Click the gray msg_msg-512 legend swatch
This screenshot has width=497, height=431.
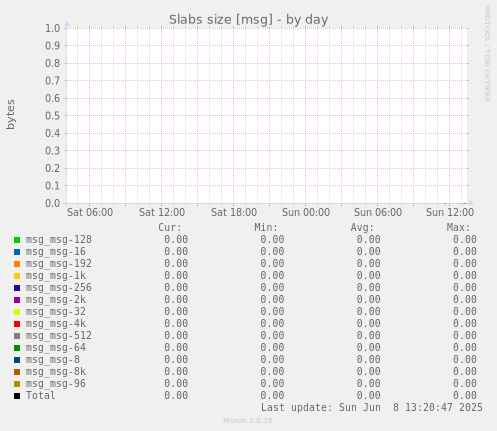tap(17, 336)
